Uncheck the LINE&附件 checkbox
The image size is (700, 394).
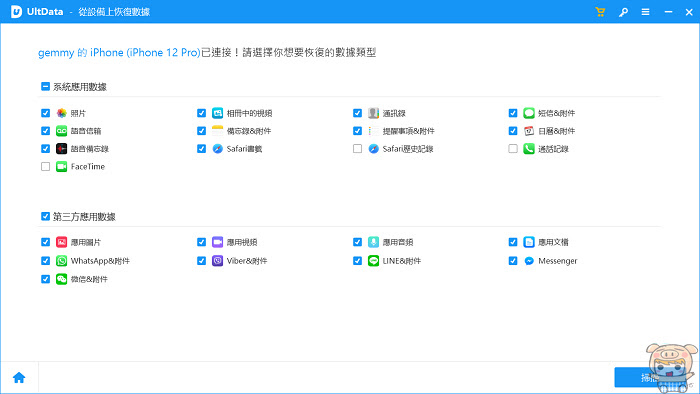pyautogui.click(x=357, y=261)
